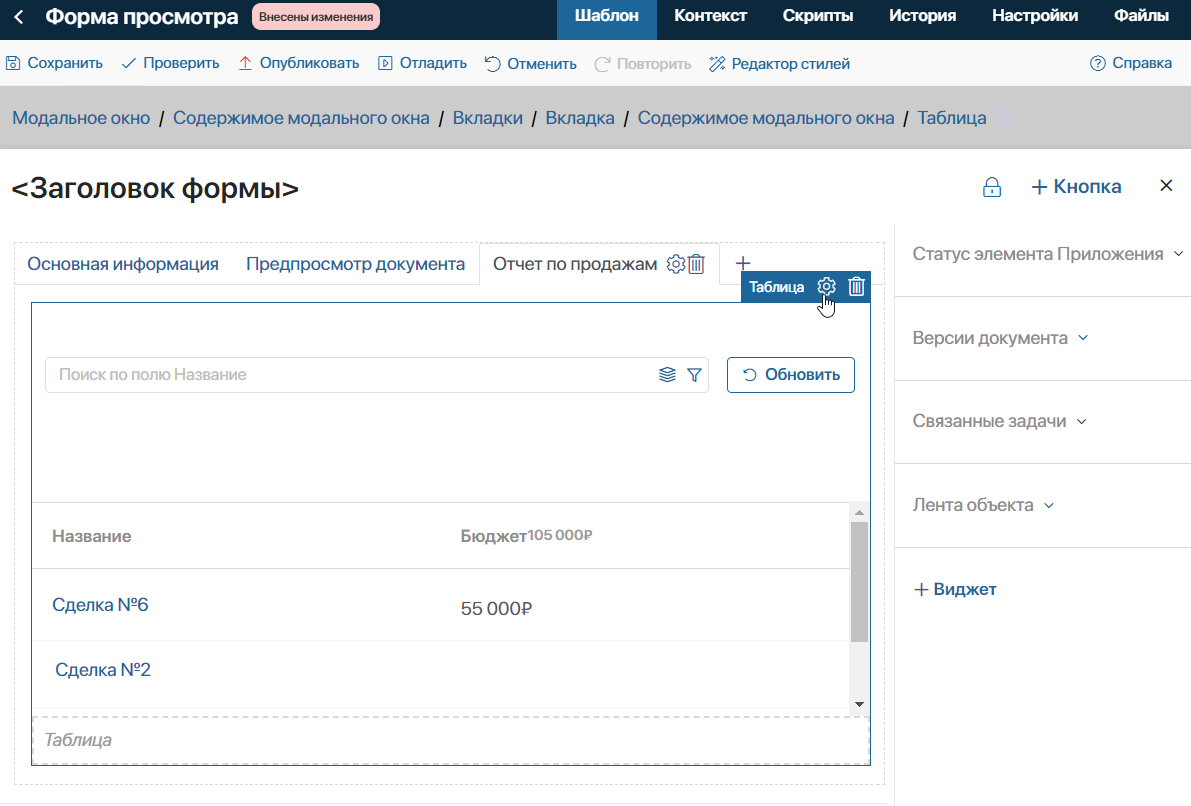This screenshot has width=1191, height=806.
Task: Click the Модальное окно breadcrumb
Action: (x=81, y=118)
